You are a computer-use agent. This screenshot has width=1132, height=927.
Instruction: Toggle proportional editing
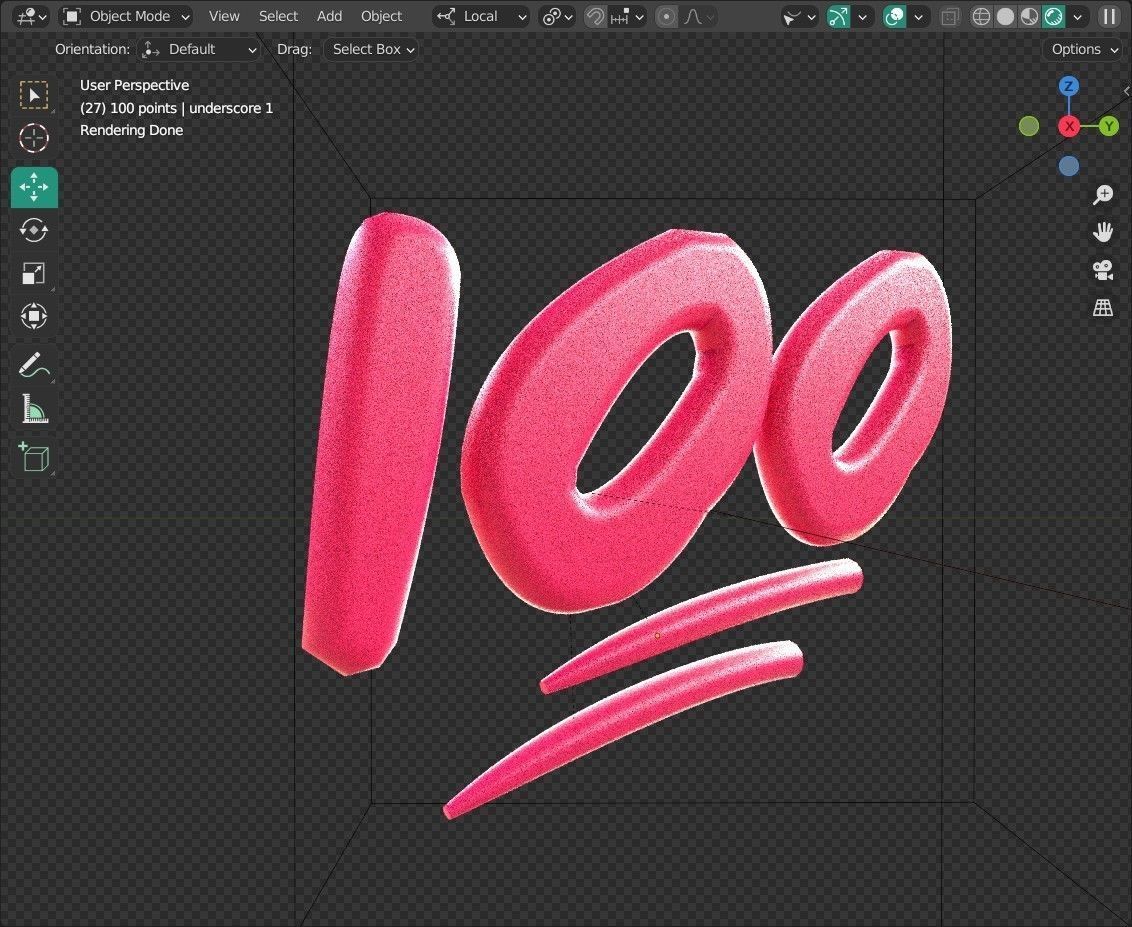coord(666,17)
